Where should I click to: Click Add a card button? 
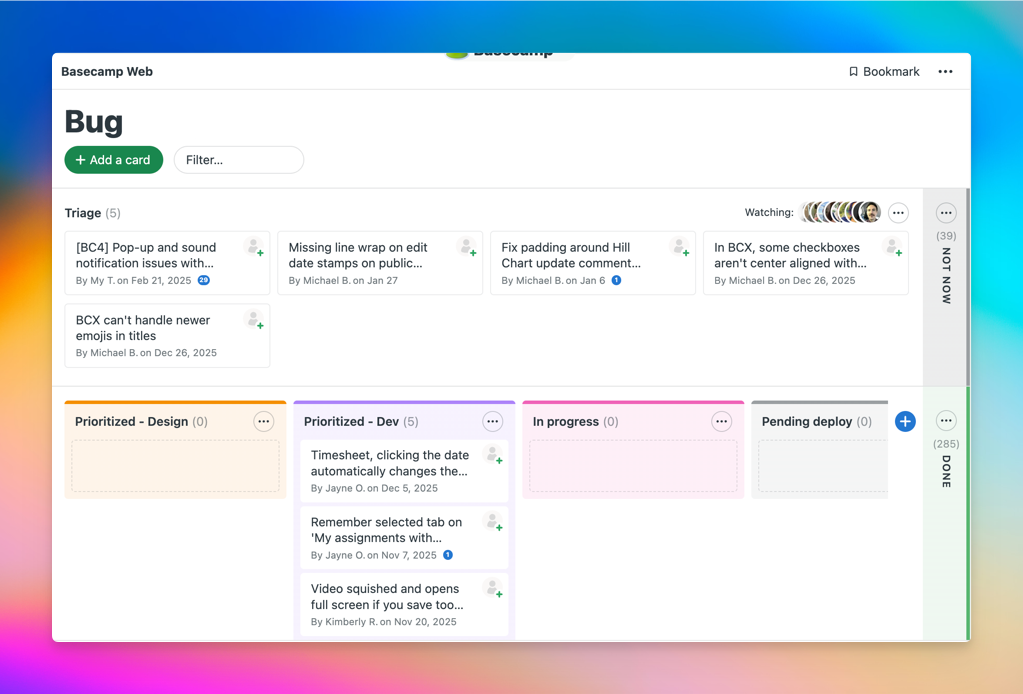tap(114, 160)
